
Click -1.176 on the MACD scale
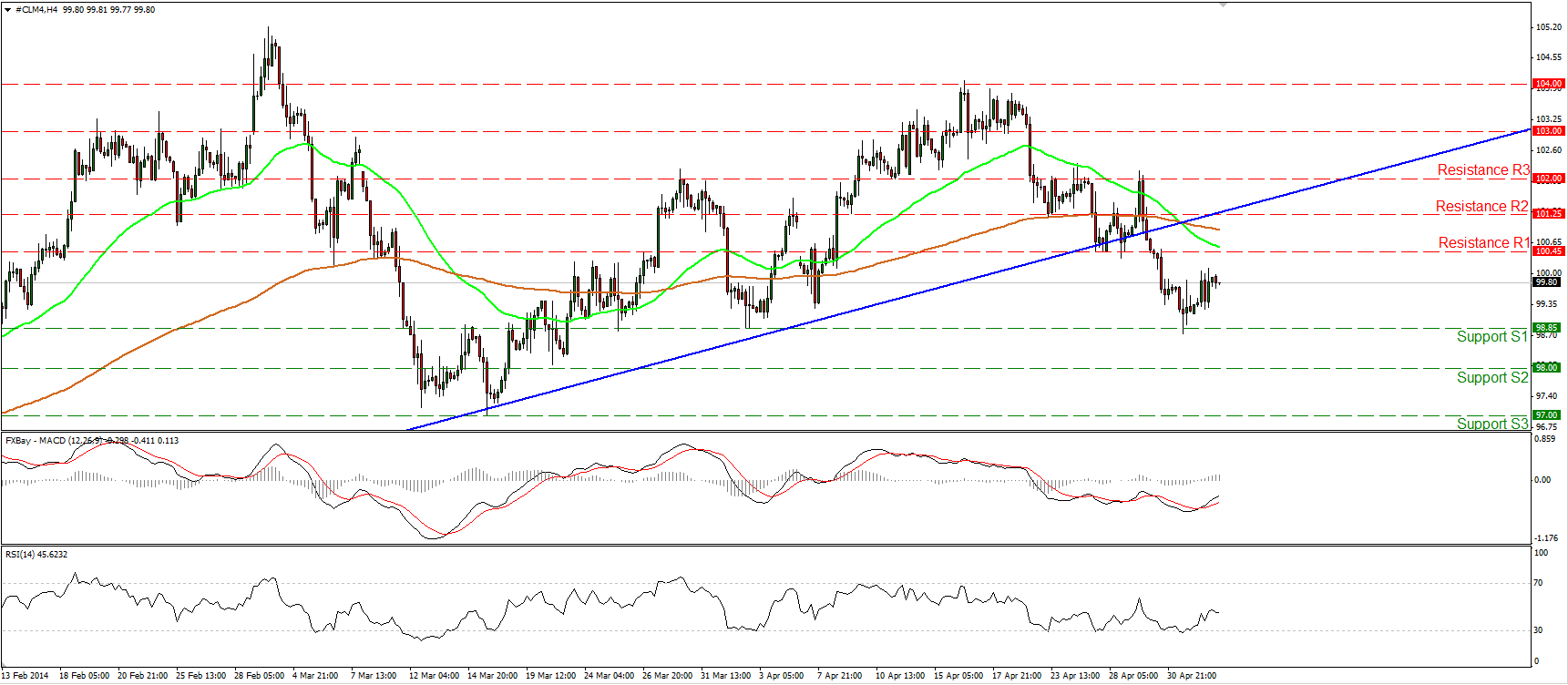coord(1546,538)
